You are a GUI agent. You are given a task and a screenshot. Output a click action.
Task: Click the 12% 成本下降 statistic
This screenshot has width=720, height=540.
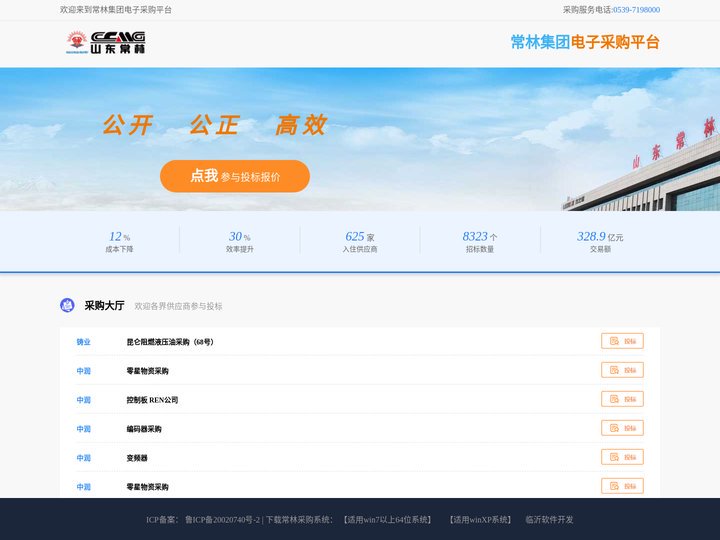pos(119,242)
